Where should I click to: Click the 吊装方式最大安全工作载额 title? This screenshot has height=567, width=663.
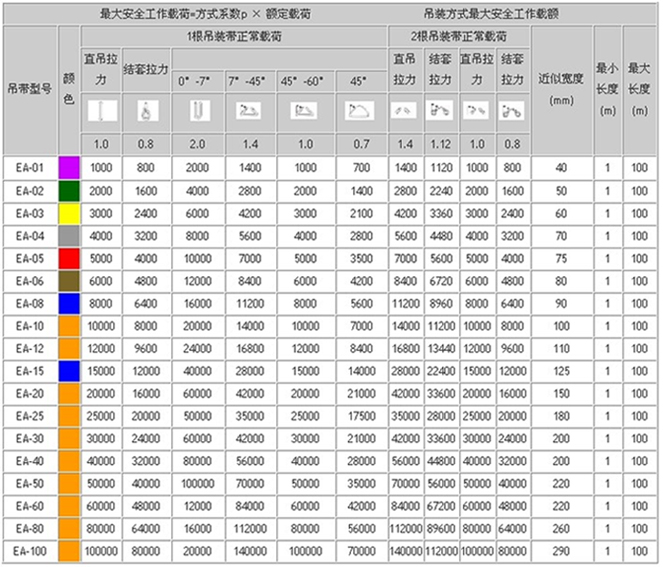[x=491, y=14]
